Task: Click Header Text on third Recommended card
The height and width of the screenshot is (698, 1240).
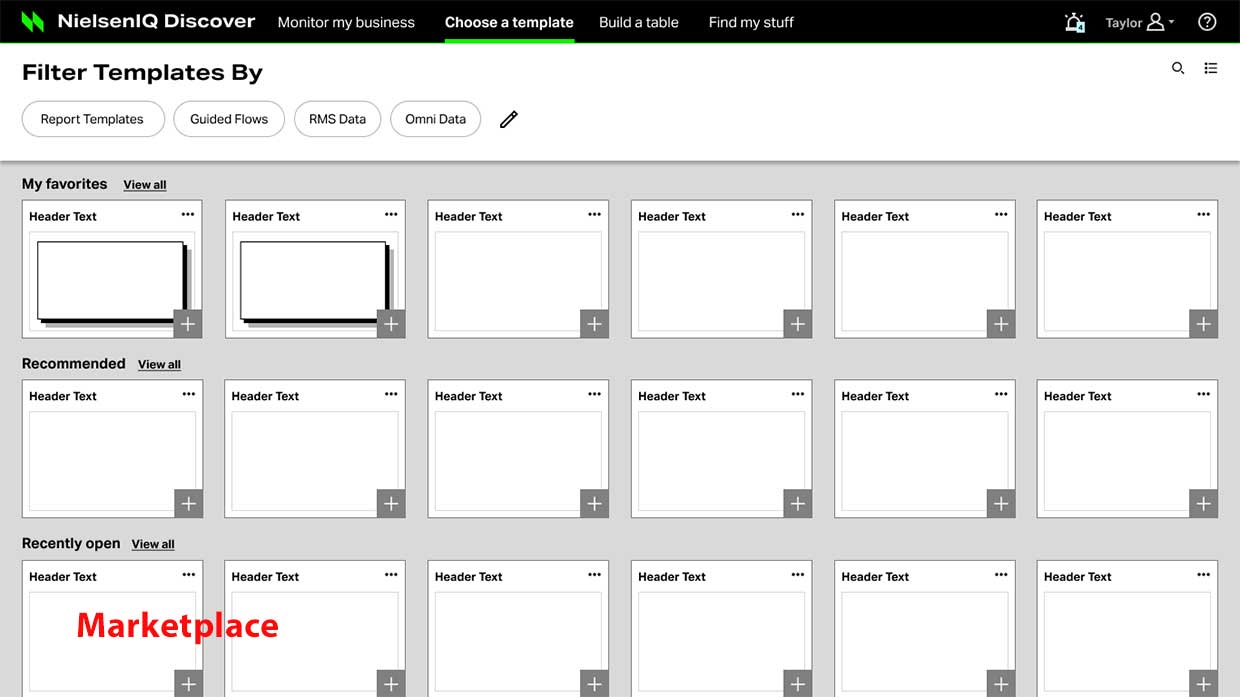Action: point(469,396)
